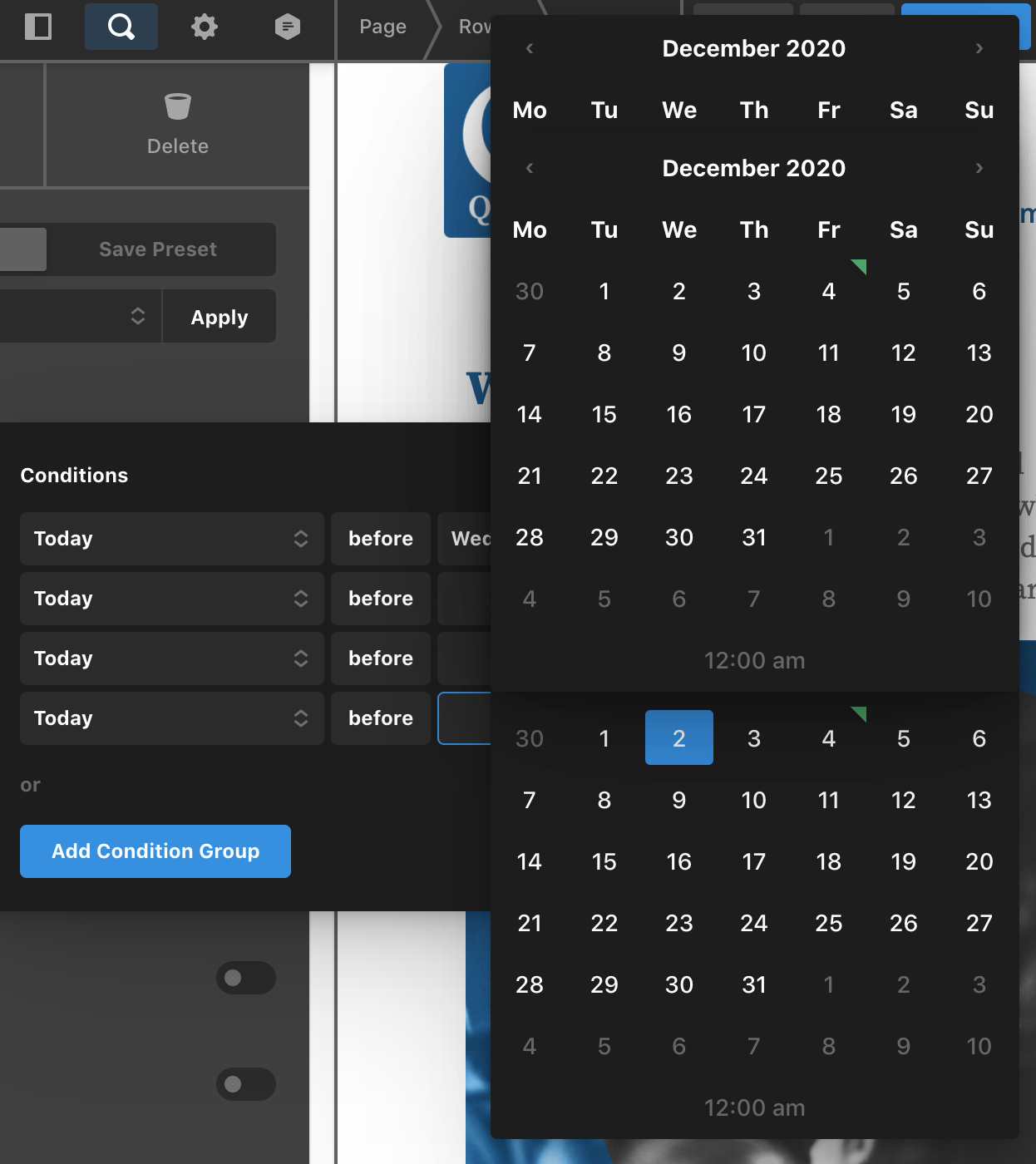Click the layout panel icon at top left
This screenshot has width=1036, height=1164.
38,27
